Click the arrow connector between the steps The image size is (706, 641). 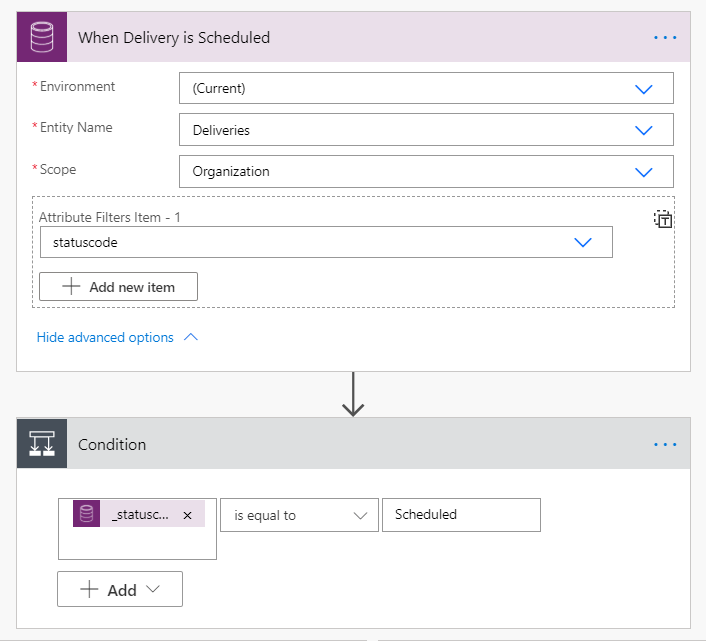353,395
